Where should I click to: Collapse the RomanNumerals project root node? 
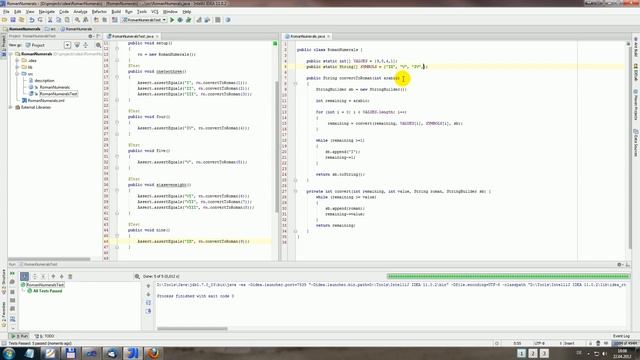(11, 54)
